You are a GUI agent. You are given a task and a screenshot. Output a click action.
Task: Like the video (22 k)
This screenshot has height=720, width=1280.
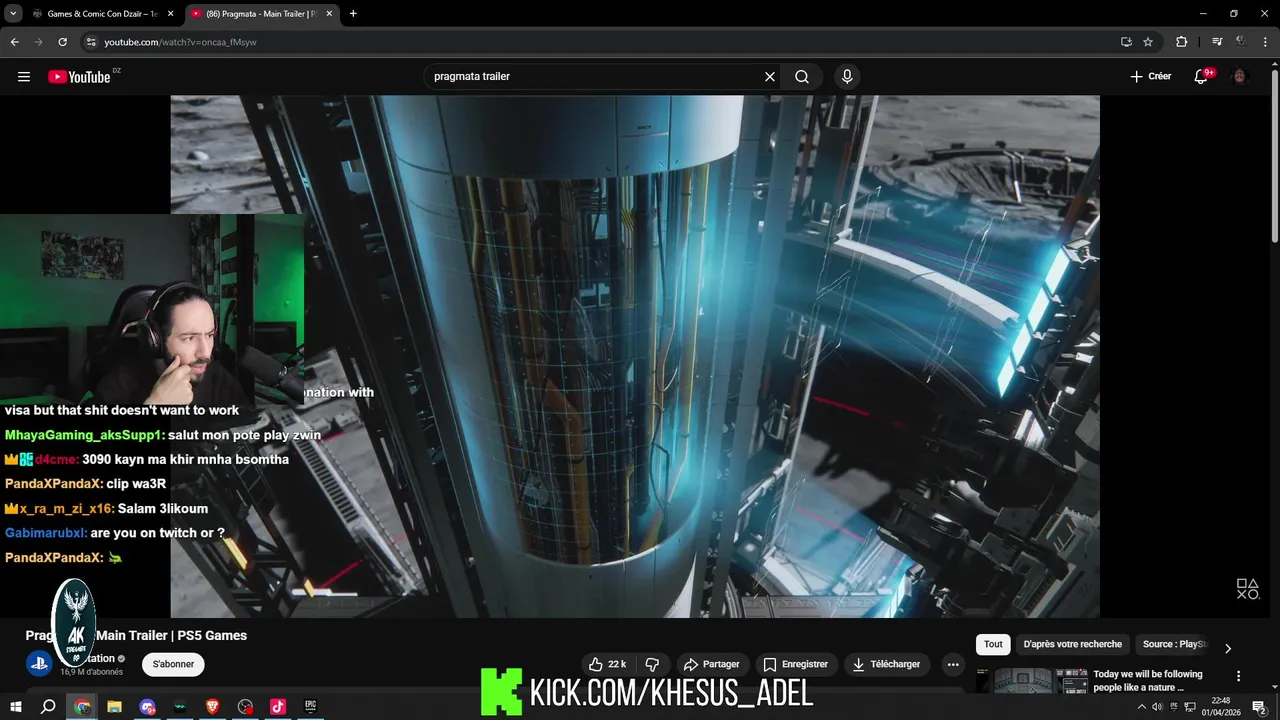pyautogui.click(x=608, y=664)
